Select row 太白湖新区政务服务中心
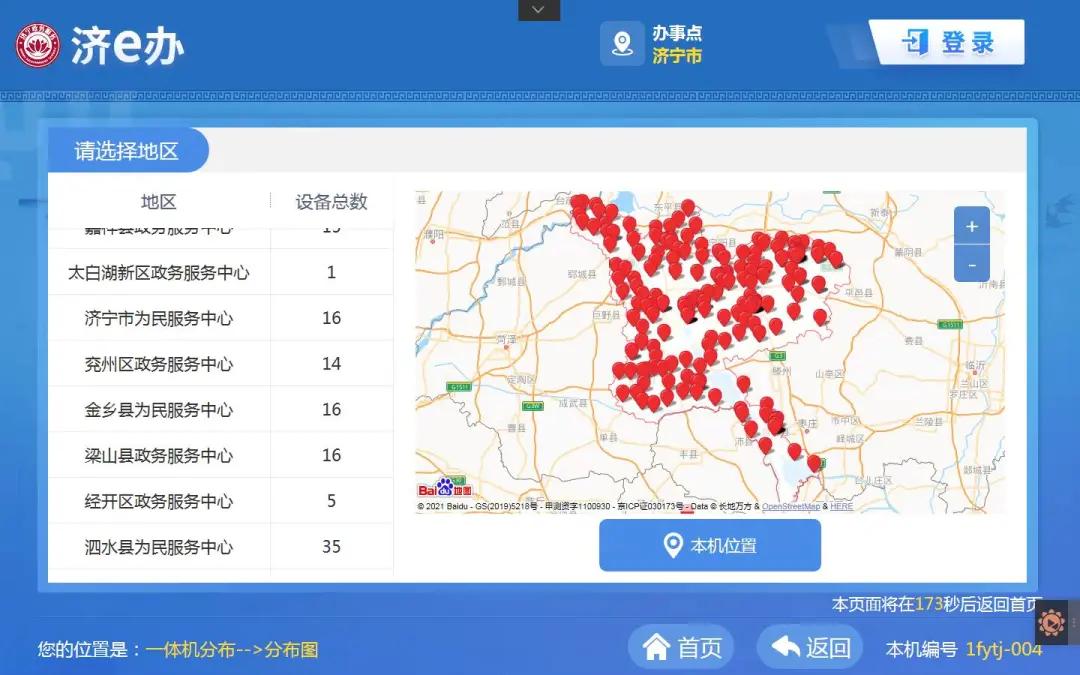This screenshot has height=675, width=1080. coord(220,273)
